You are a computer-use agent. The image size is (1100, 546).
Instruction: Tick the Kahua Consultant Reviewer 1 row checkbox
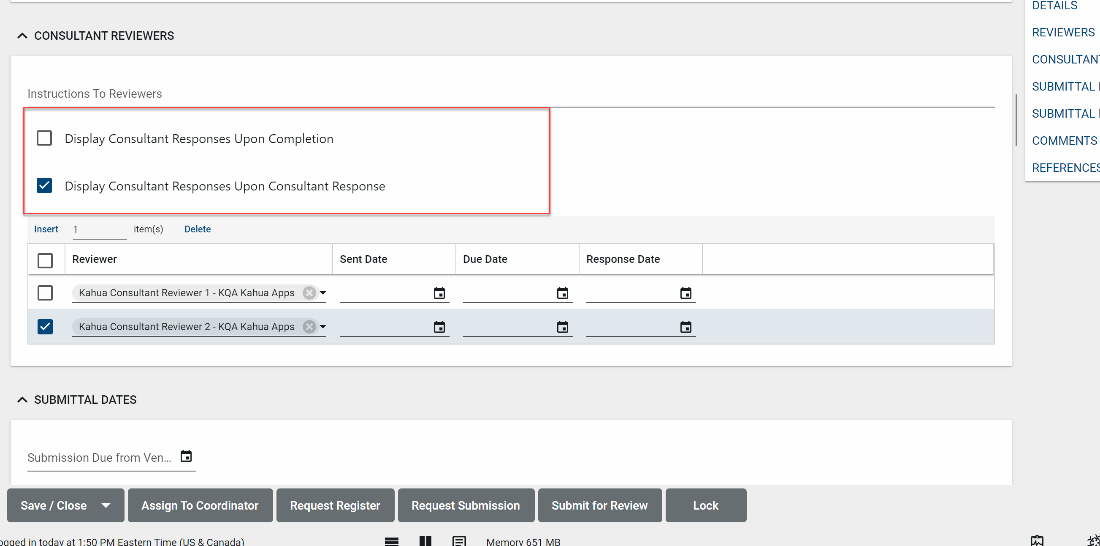click(45, 293)
